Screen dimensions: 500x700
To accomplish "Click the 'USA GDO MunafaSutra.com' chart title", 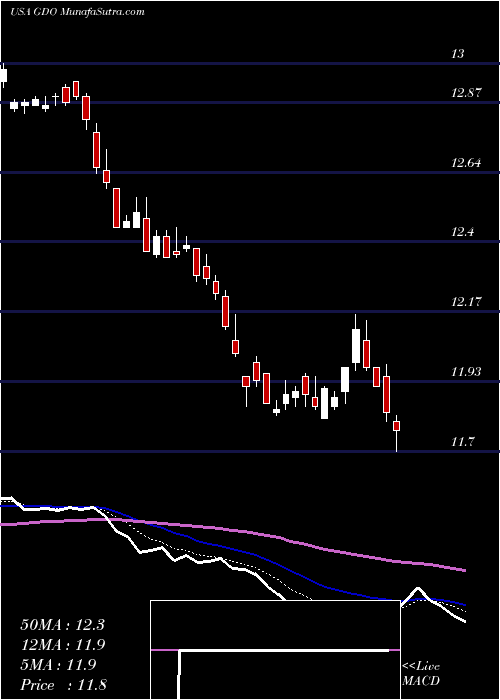I will tap(77, 12).
